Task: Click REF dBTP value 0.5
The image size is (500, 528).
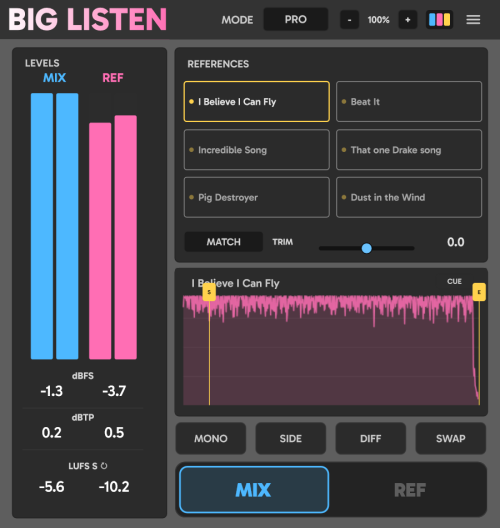Action: click(114, 433)
